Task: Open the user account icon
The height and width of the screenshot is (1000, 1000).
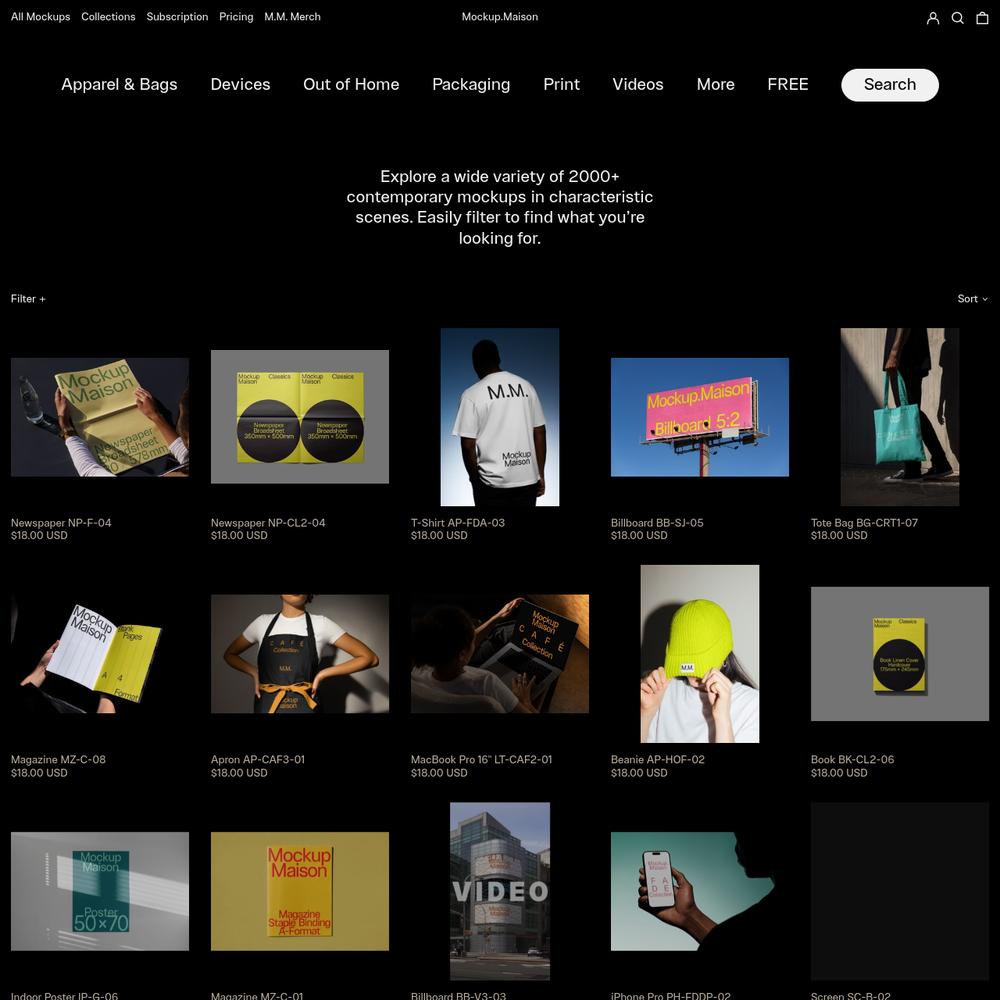Action: point(932,18)
